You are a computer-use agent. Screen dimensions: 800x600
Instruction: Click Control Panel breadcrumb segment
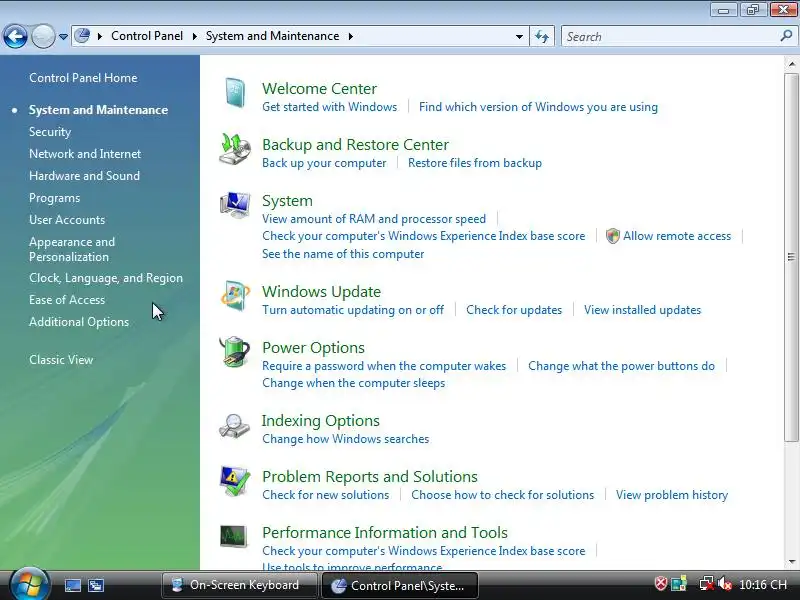(x=147, y=36)
